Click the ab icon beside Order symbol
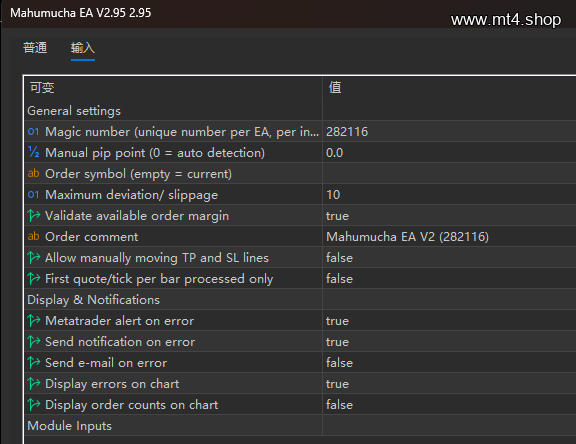 [x=33, y=173]
